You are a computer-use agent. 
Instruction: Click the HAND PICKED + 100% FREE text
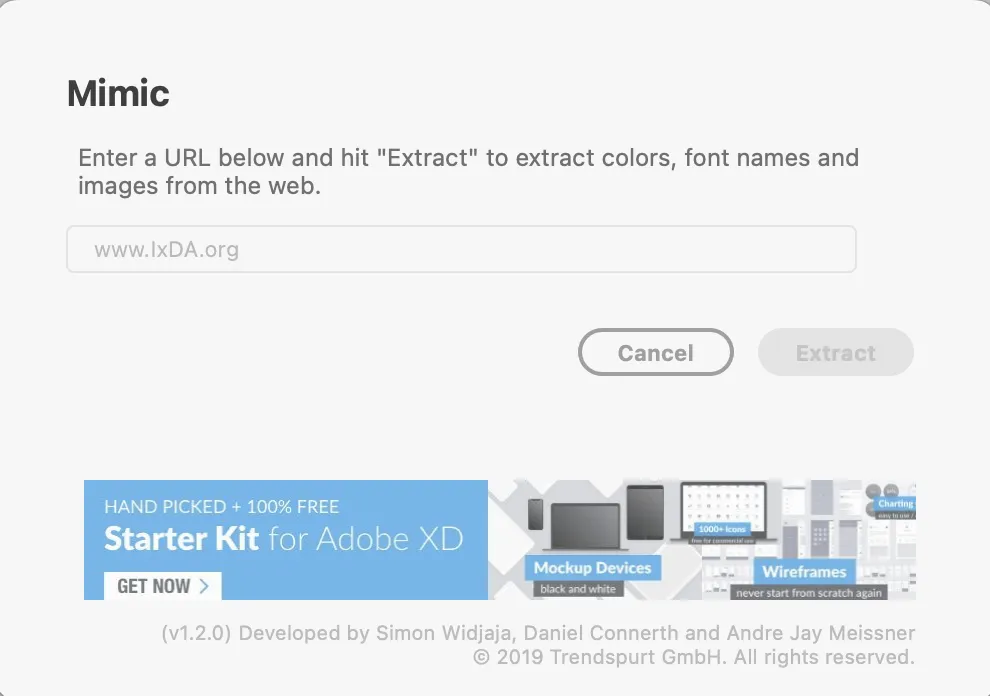tap(222, 507)
